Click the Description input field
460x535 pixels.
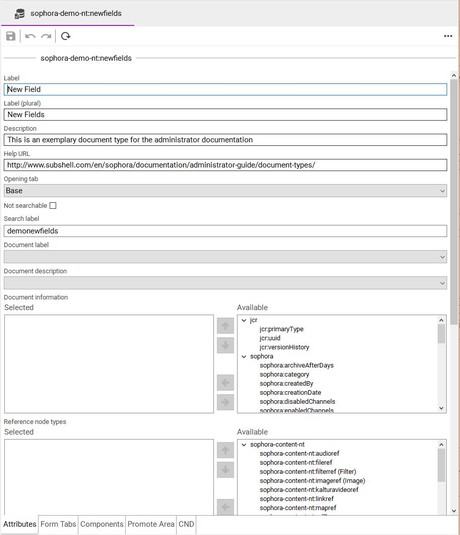[x=225, y=140]
